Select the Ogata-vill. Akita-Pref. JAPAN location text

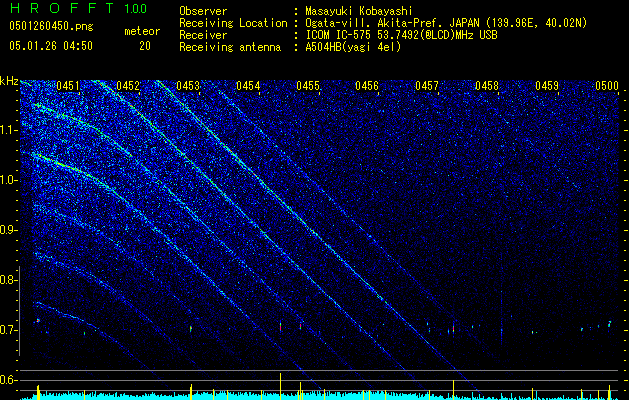446,23
